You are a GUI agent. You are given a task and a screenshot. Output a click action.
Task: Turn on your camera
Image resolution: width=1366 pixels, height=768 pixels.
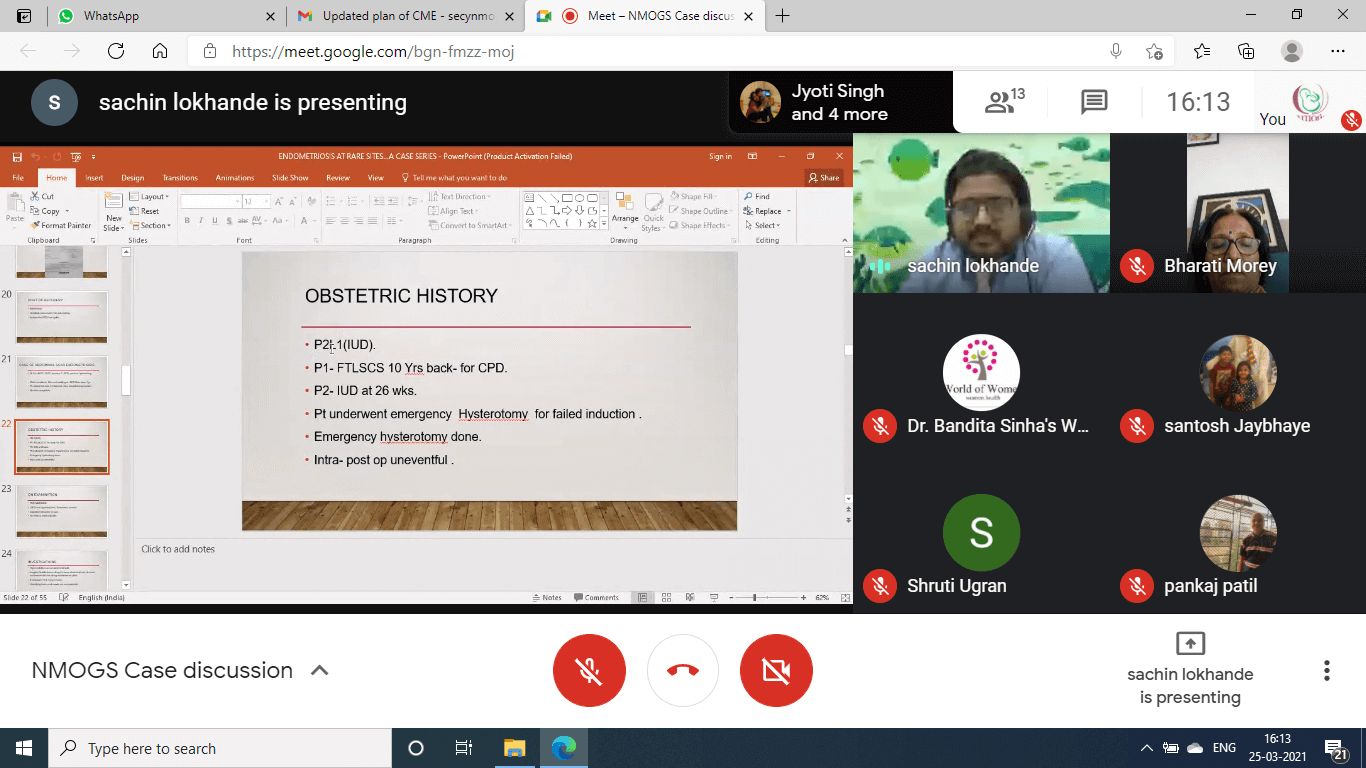776,671
